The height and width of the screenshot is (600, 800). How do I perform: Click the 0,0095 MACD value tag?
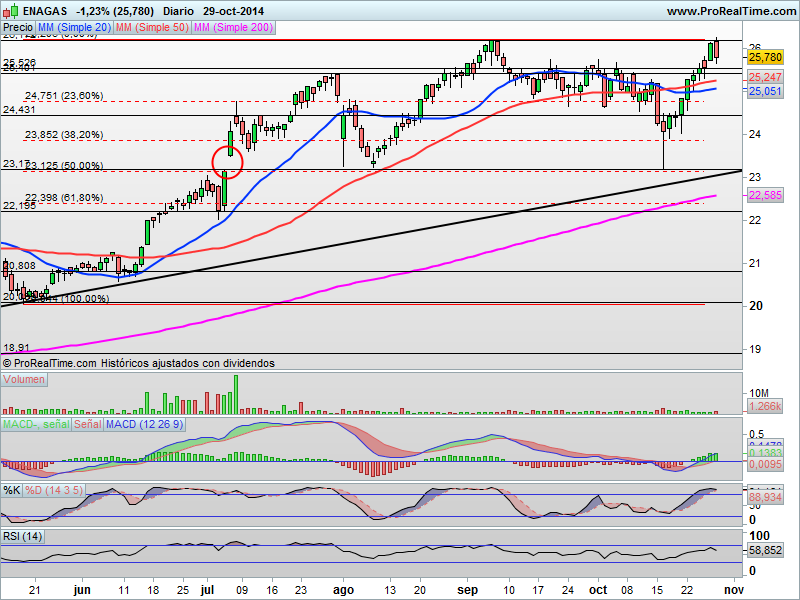click(765, 464)
